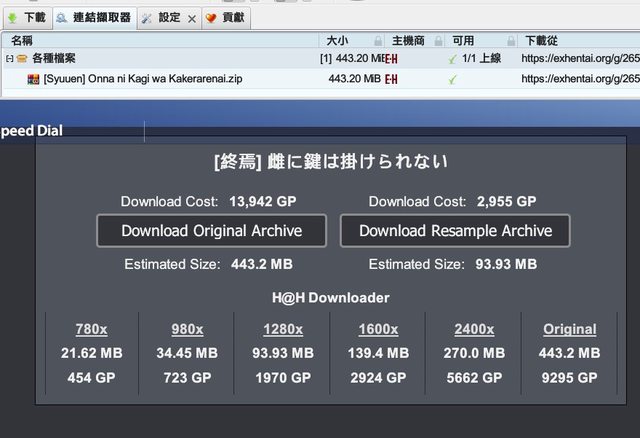Click the green availability check in zip row
Screen dimensions: 640x438
coord(453,79)
